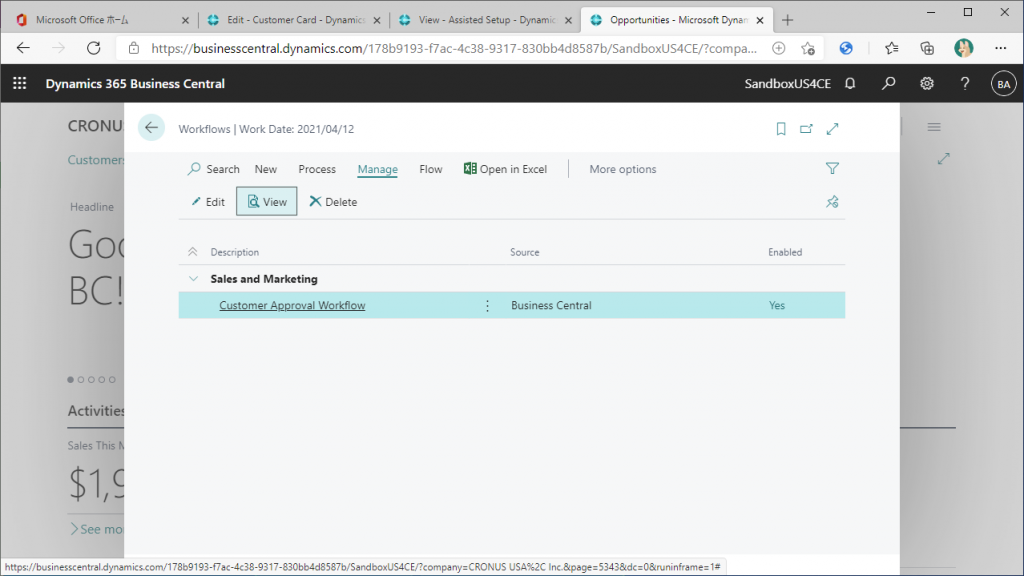Select the Manage menu
The height and width of the screenshot is (576, 1024).
pyautogui.click(x=377, y=169)
